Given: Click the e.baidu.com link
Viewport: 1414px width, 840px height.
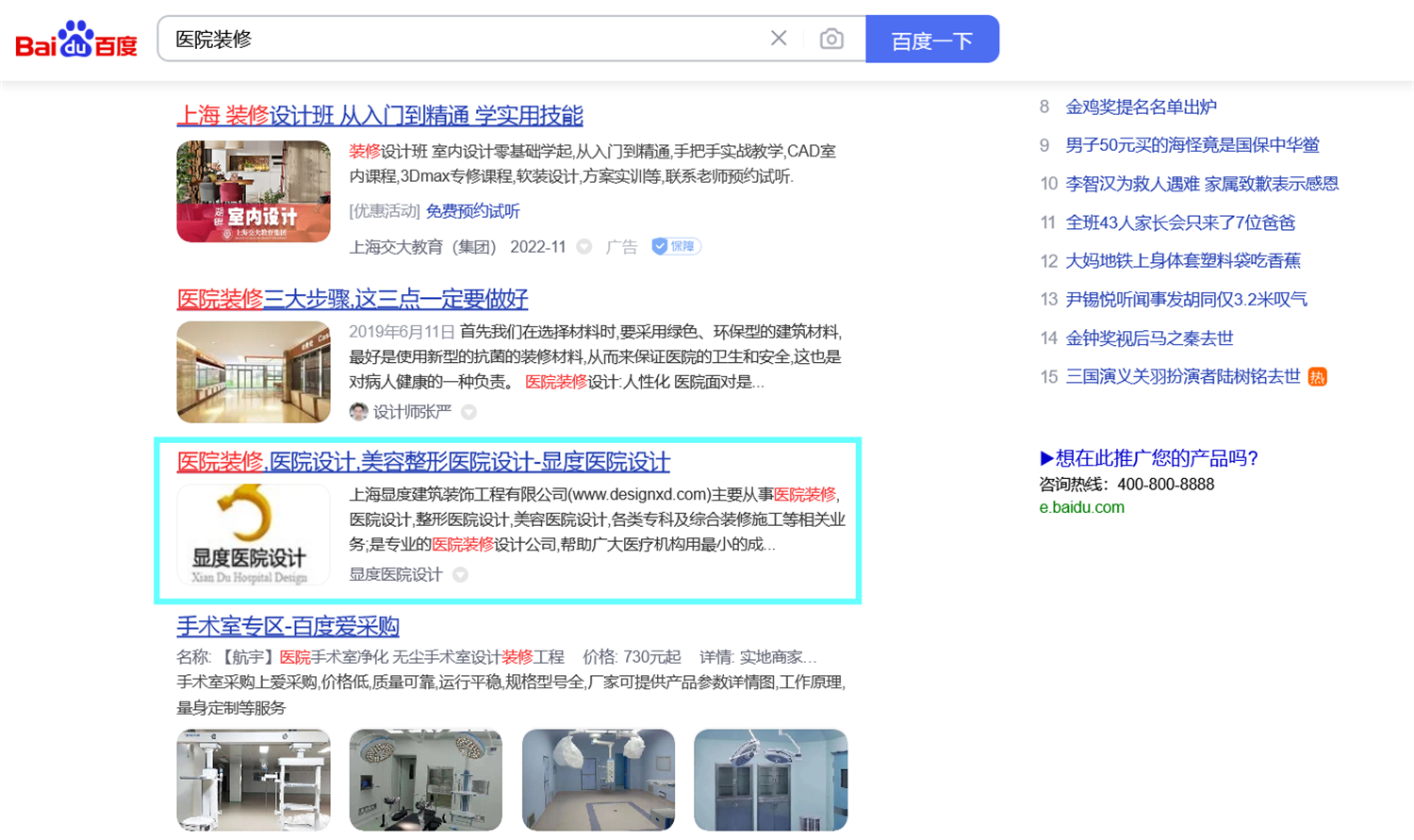Looking at the screenshot, I should click(1081, 507).
